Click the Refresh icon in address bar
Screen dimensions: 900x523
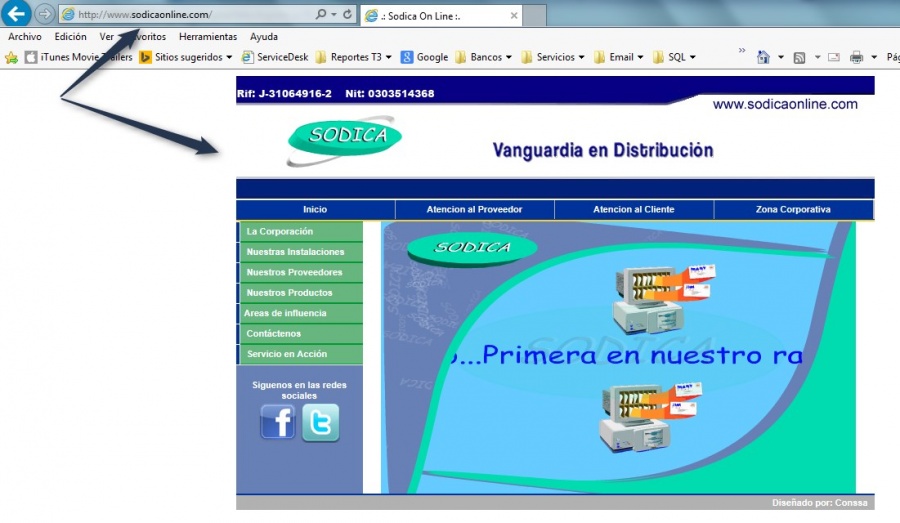click(x=347, y=14)
